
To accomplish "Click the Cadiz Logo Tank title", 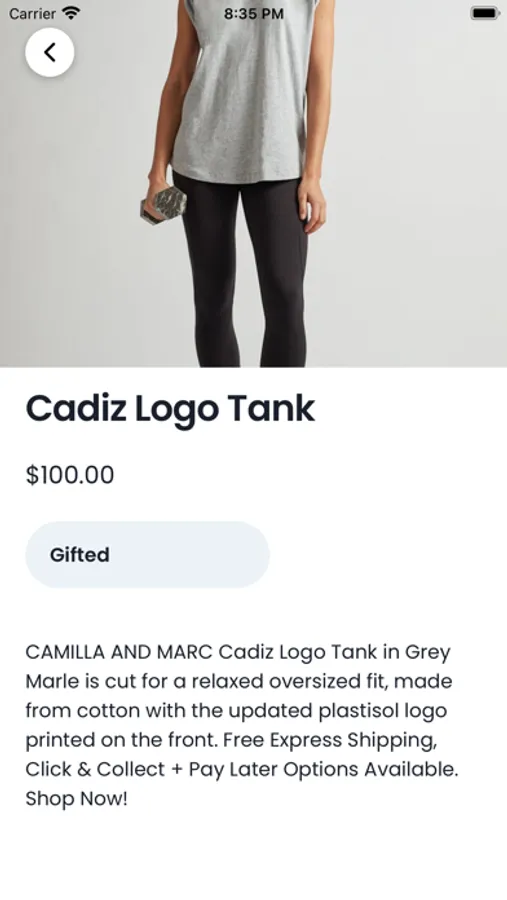I will point(171,409).
